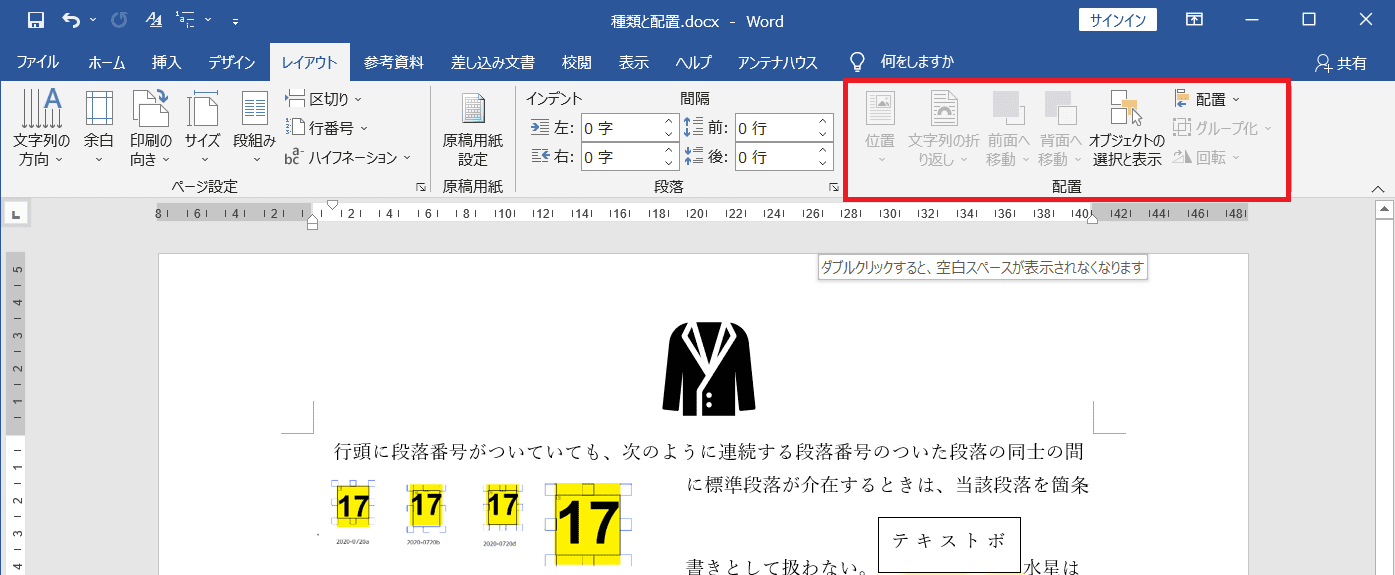This screenshot has width=1395, height=575.
Task: Click the Save icon in title bar
Action: click(x=35, y=20)
